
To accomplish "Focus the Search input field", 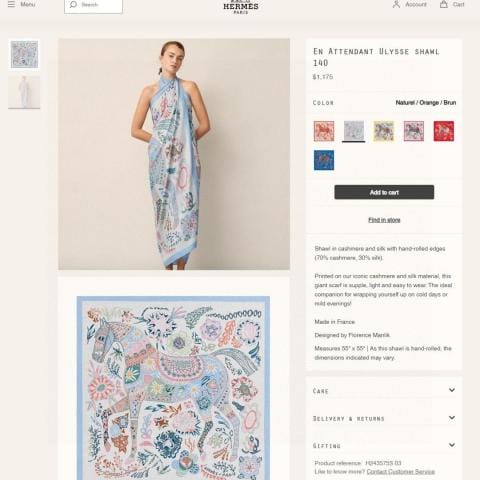I will tap(93, 6).
